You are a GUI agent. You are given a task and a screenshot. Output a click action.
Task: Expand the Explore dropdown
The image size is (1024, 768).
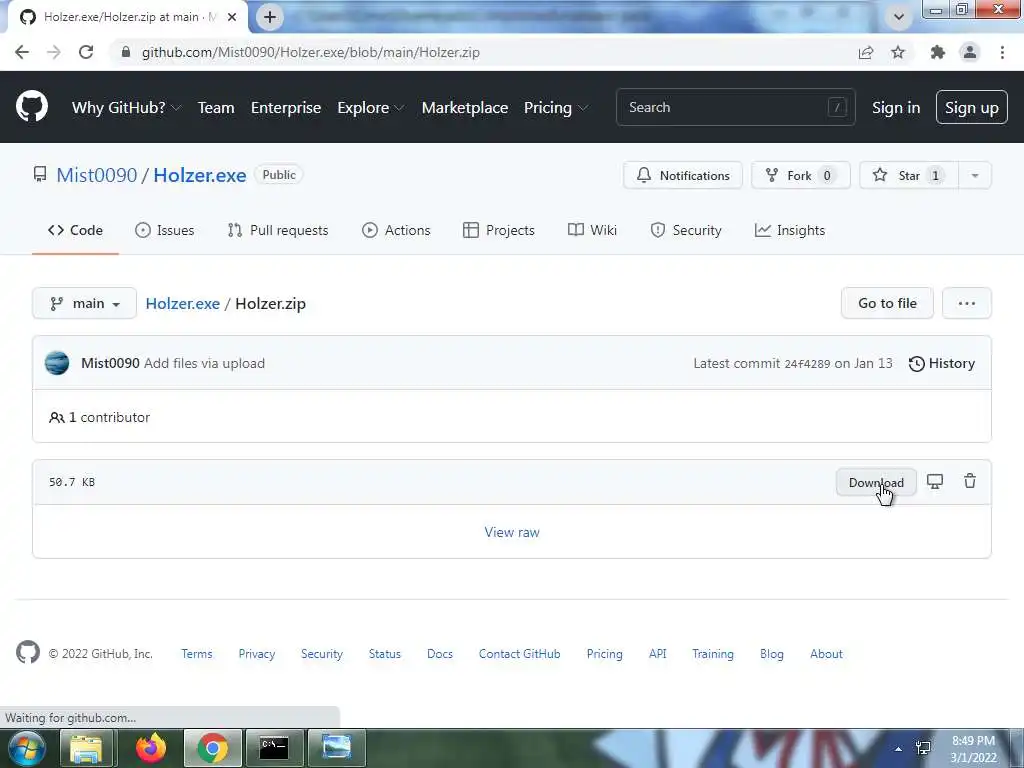tap(371, 107)
